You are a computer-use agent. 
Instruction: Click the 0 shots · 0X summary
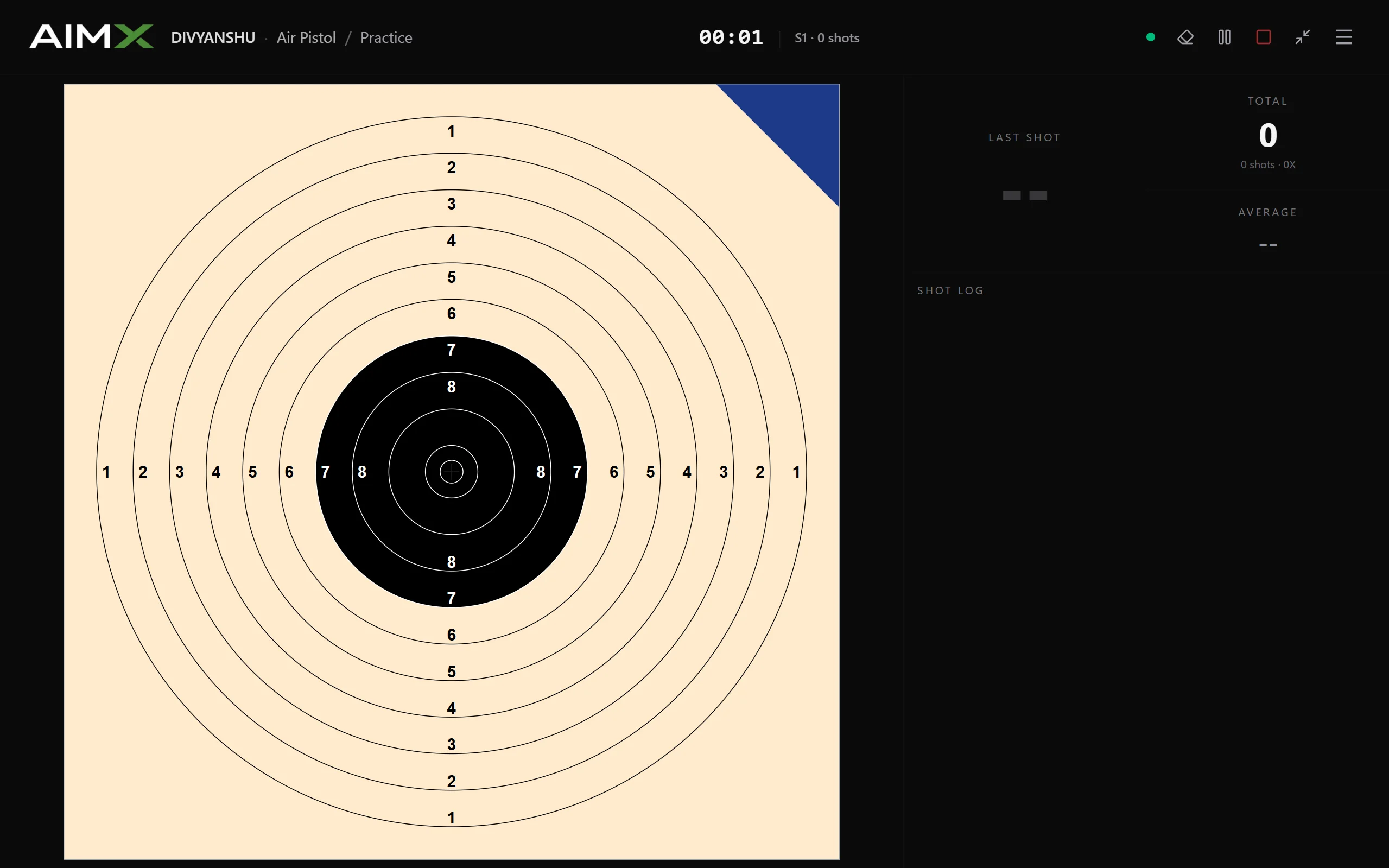[1268, 165]
